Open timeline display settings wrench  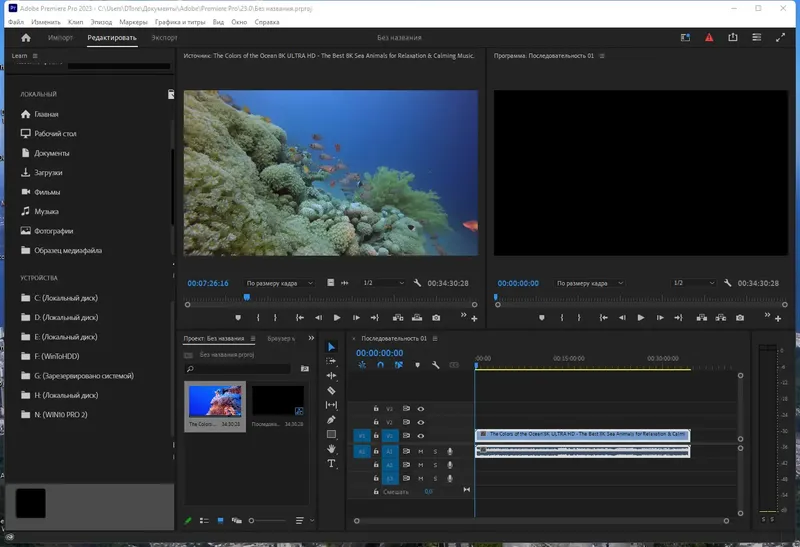[x=435, y=366]
